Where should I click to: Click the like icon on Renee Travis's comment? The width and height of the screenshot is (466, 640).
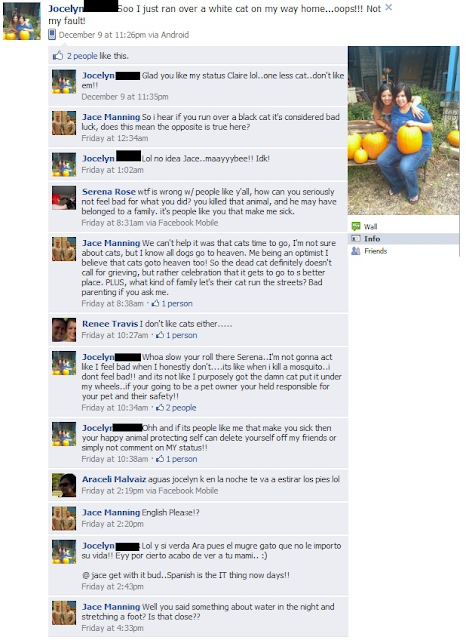tap(160, 335)
